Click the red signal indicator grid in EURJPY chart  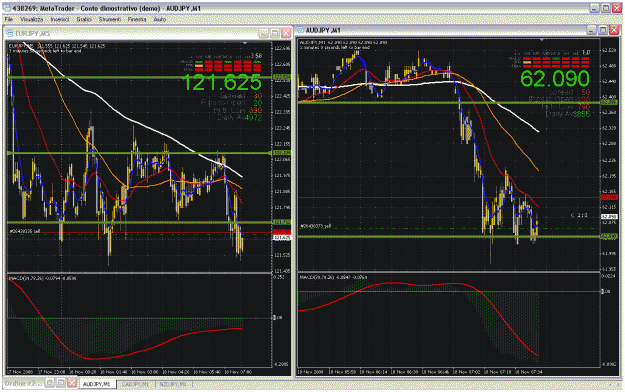click(228, 65)
